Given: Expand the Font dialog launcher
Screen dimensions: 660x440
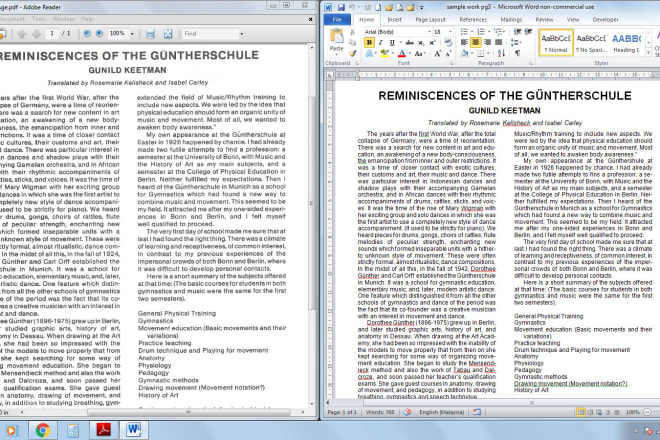Looking at the screenshot, I should click(x=452, y=63).
